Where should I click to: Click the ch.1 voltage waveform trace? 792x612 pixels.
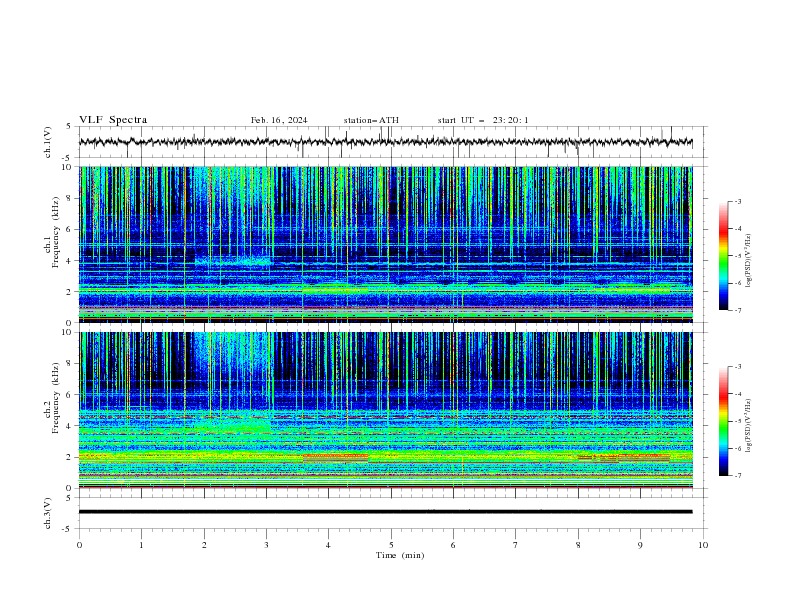[x=386, y=142]
